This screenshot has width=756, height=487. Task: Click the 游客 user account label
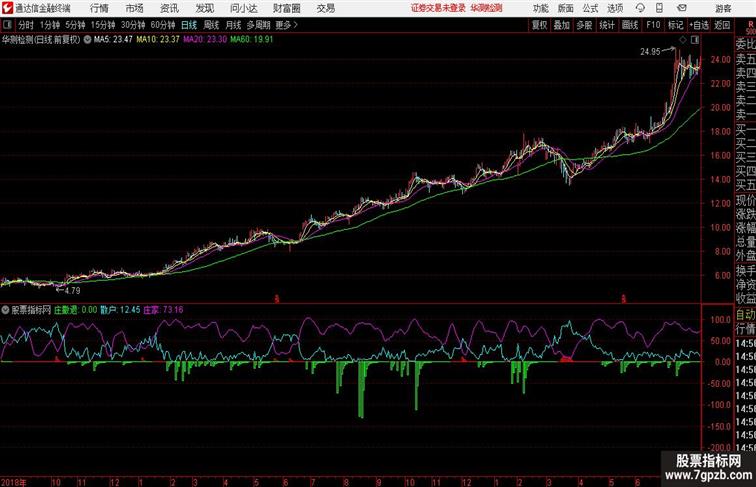click(723, 8)
